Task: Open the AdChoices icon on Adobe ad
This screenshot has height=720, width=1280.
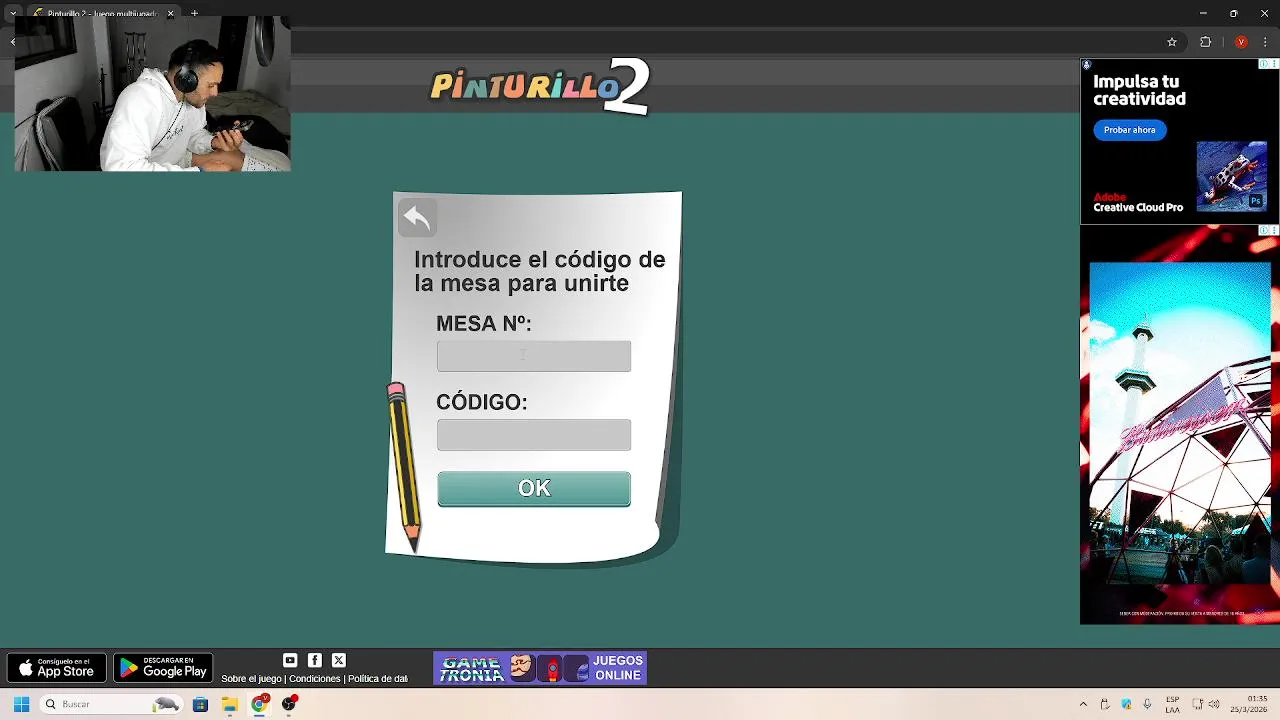Action: pyautogui.click(x=1264, y=63)
